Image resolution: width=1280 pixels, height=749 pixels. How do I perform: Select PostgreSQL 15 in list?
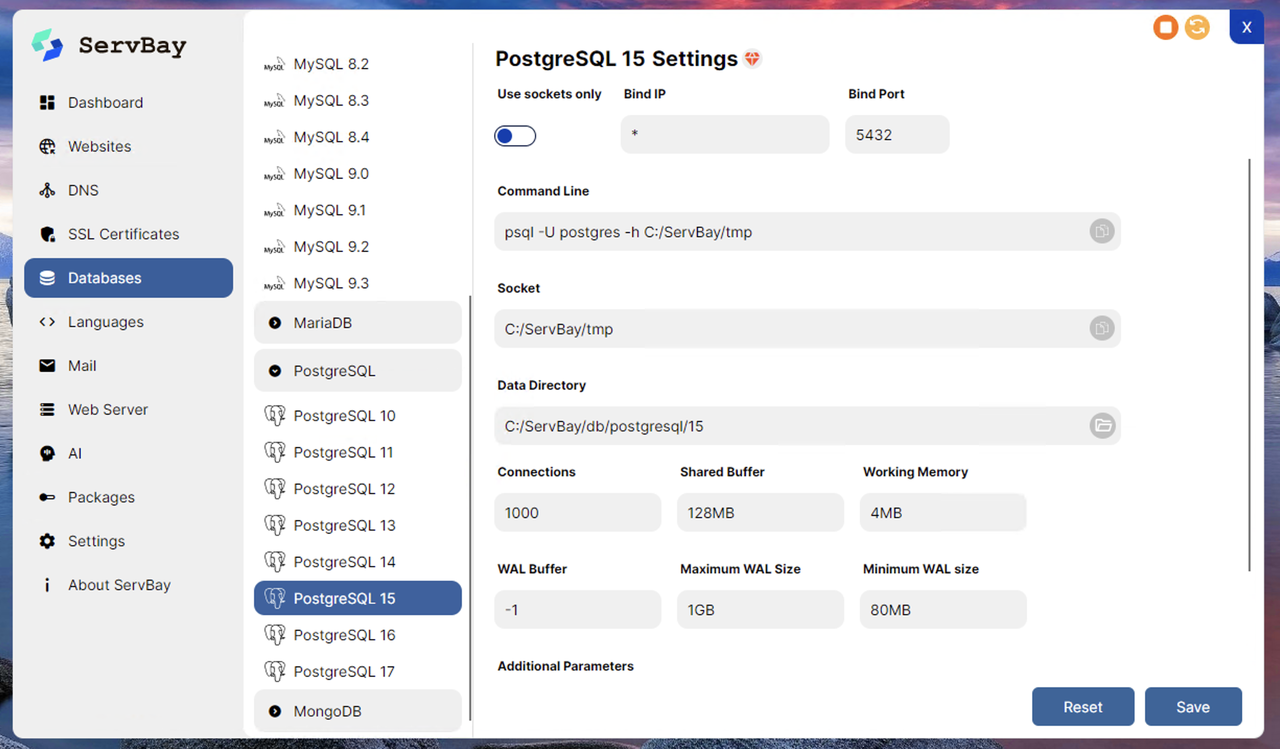(358, 598)
